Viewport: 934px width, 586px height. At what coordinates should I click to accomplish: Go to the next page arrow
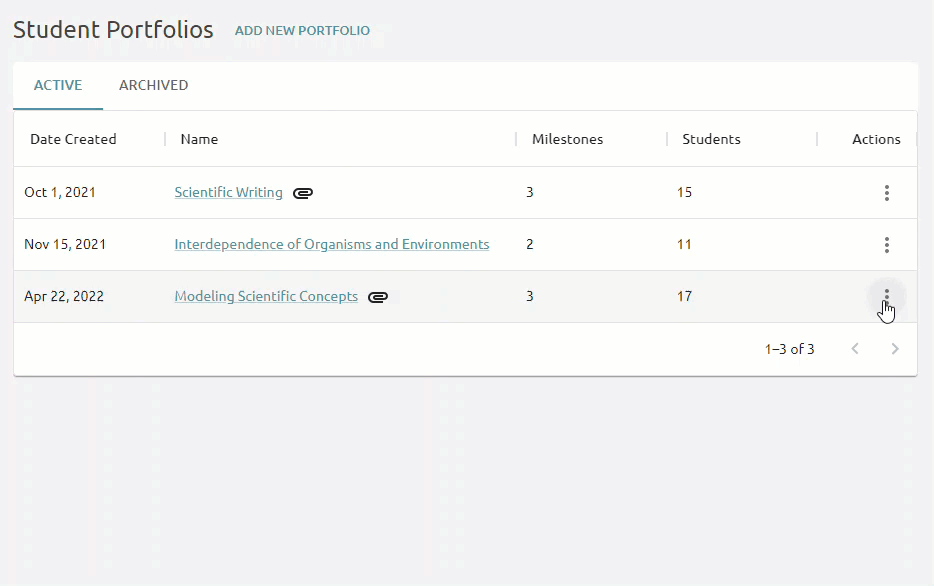894,349
